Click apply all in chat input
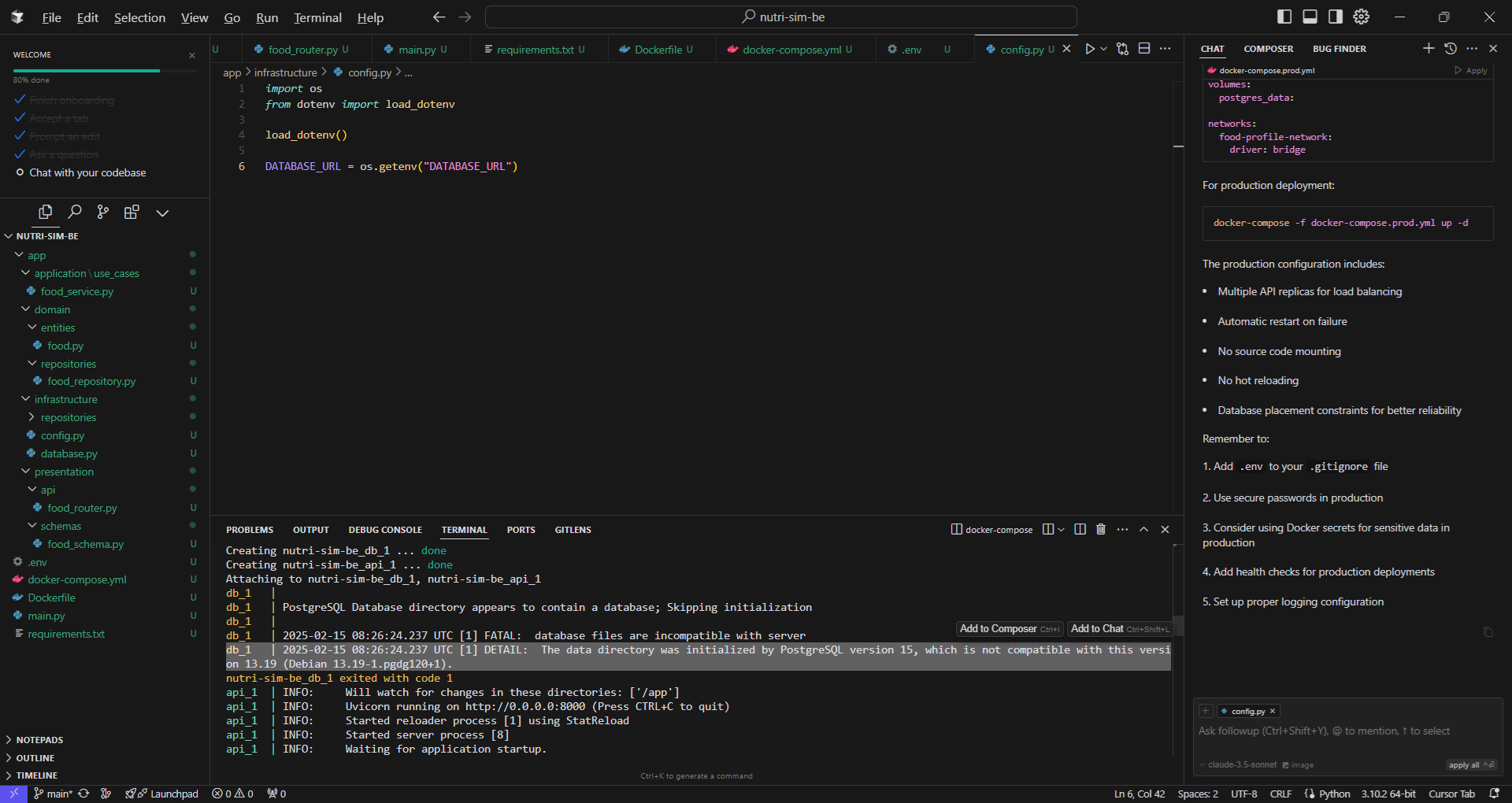 [1471, 764]
